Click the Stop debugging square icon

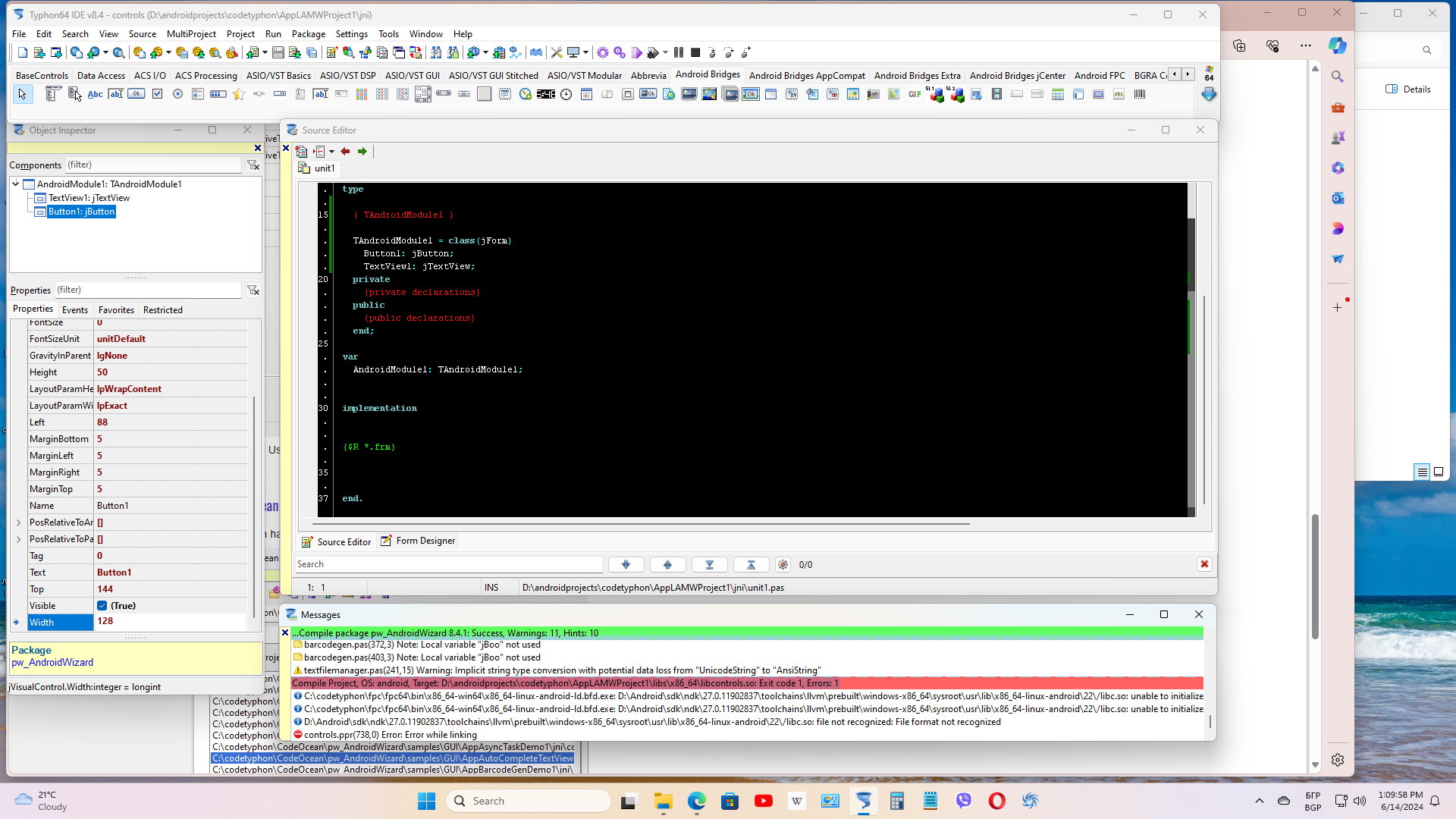tap(695, 52)
